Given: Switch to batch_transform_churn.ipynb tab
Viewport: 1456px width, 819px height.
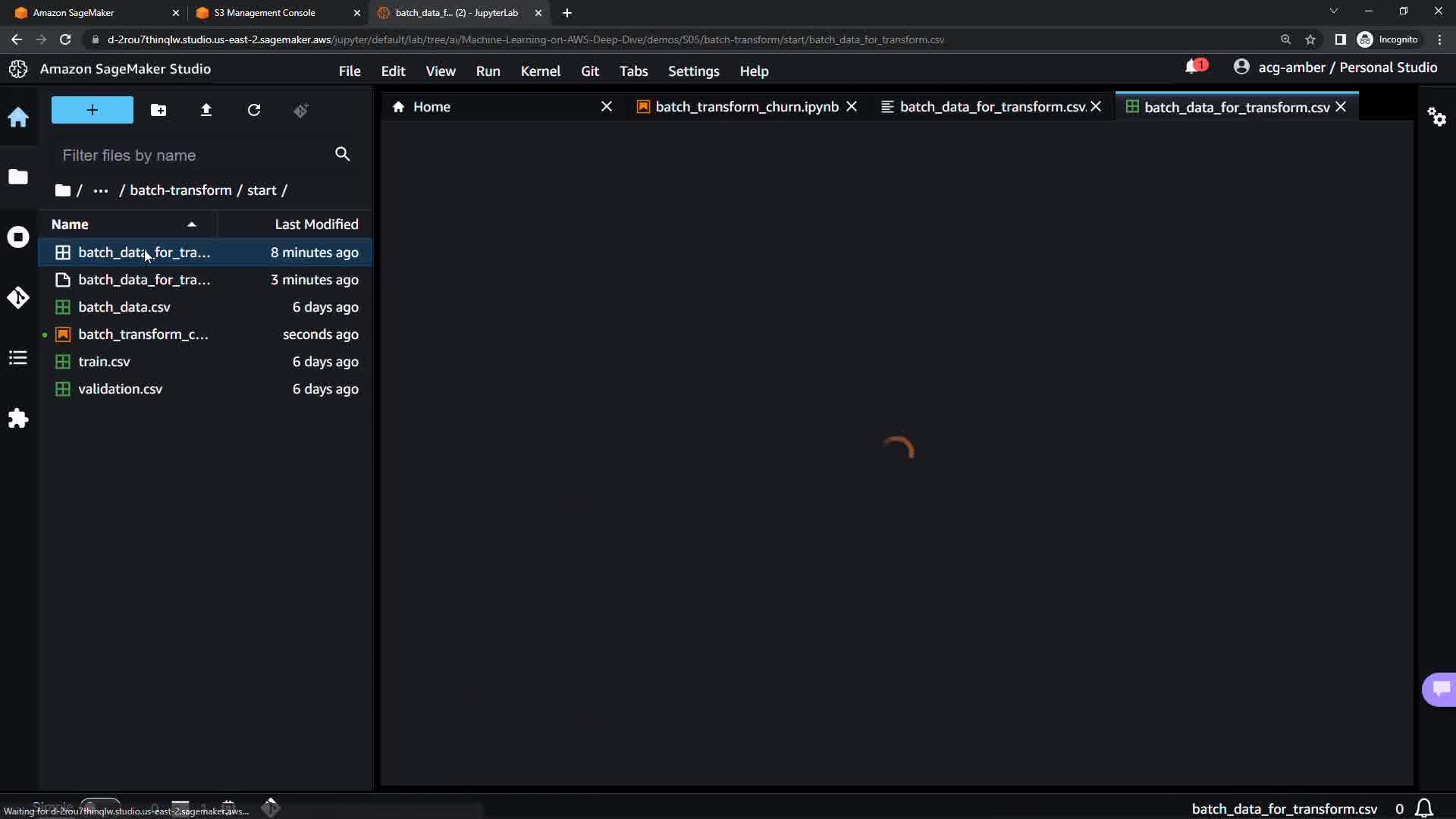Looking at the screenshot, I should 746,107.
